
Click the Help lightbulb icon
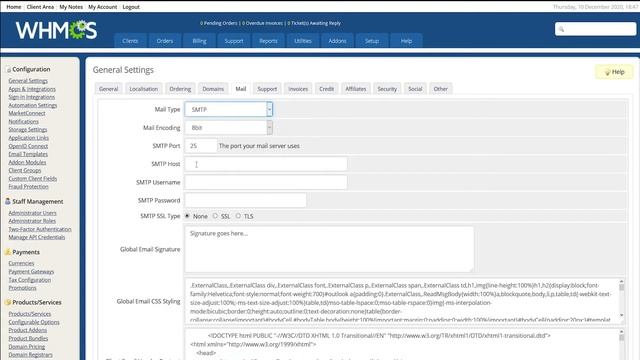pyautogui.click(x=607, y=72)
